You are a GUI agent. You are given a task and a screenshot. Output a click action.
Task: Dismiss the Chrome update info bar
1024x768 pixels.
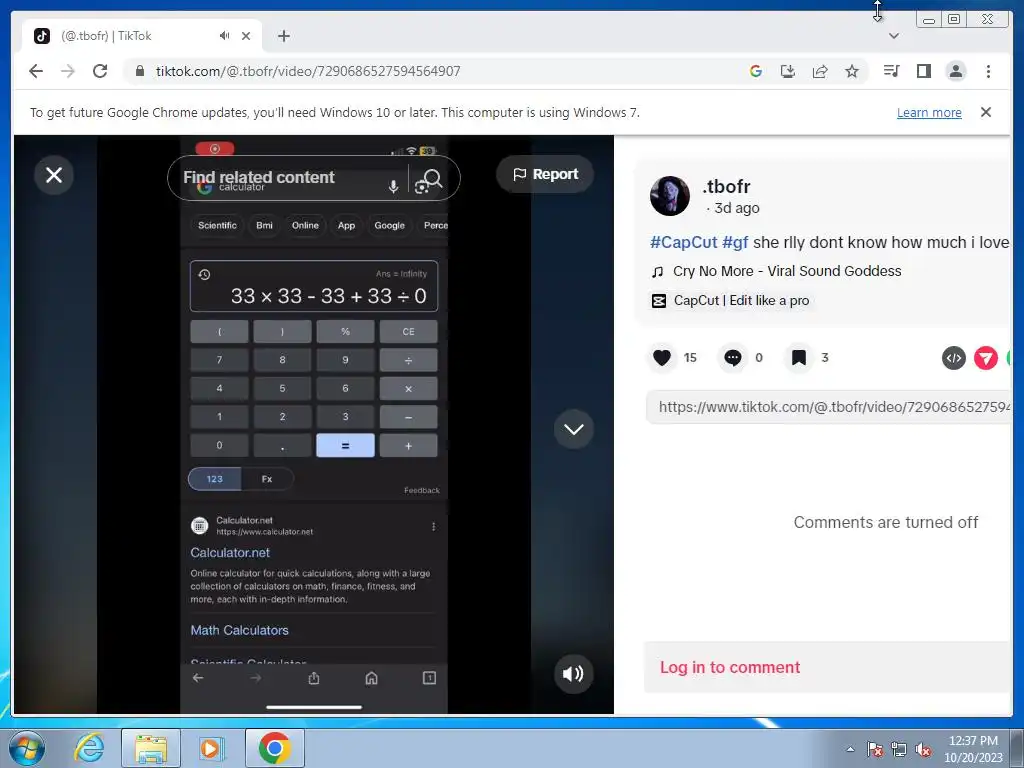(x=985, y=112)
